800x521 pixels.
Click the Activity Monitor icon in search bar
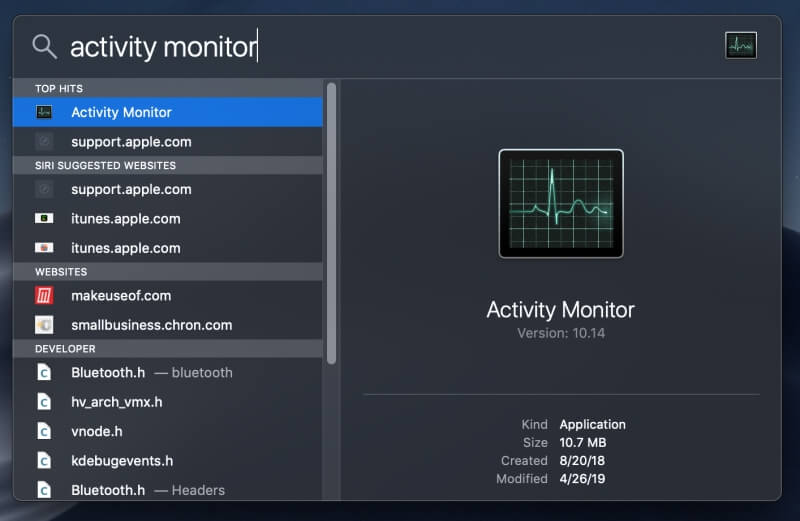pyautogui.click(x=740, y=45)
